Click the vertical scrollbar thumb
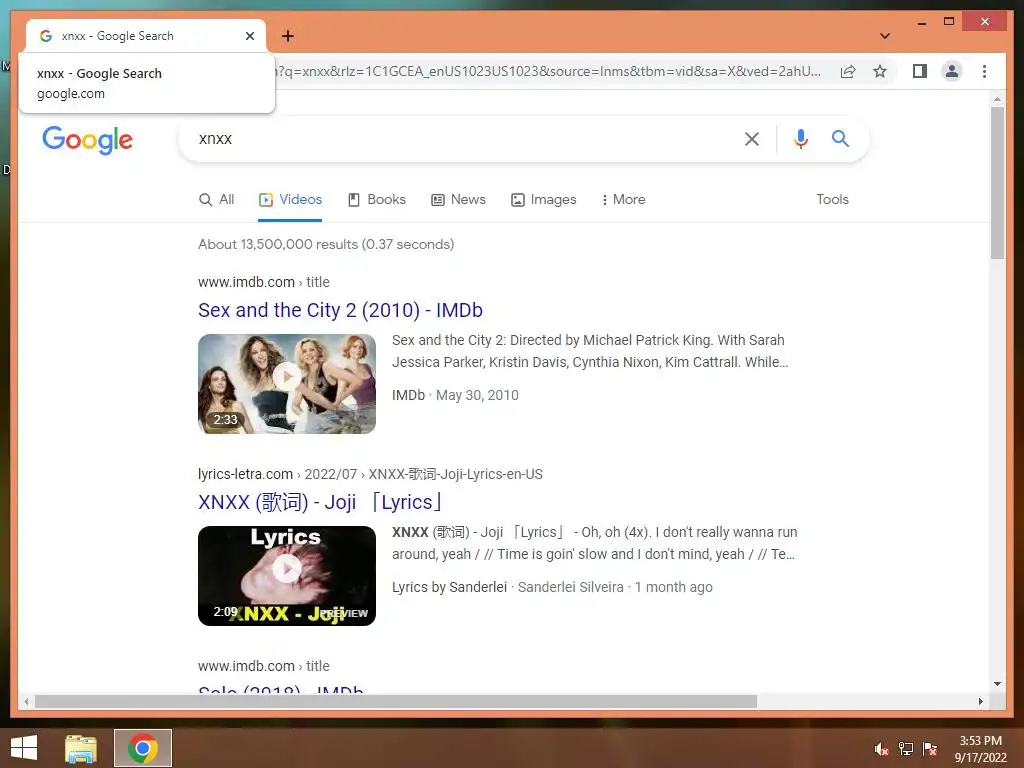1024x768 pixels. [x=997, y=183]
